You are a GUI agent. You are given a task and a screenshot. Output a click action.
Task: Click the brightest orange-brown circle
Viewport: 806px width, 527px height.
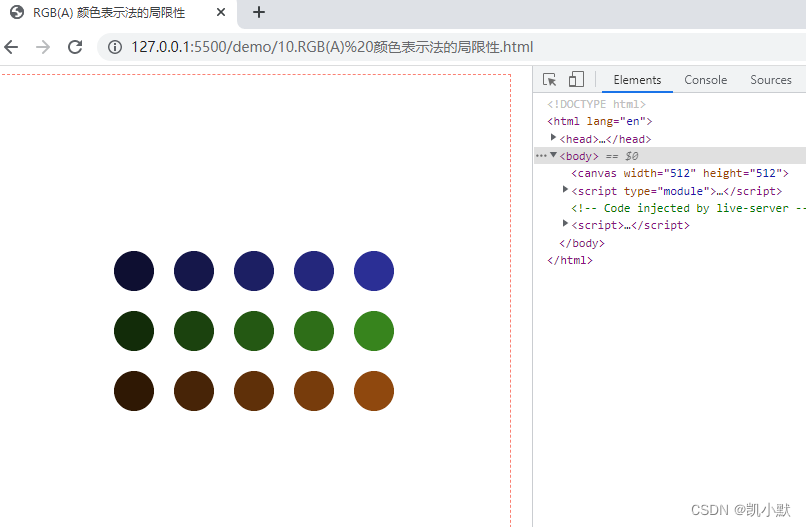pos(374,391)
